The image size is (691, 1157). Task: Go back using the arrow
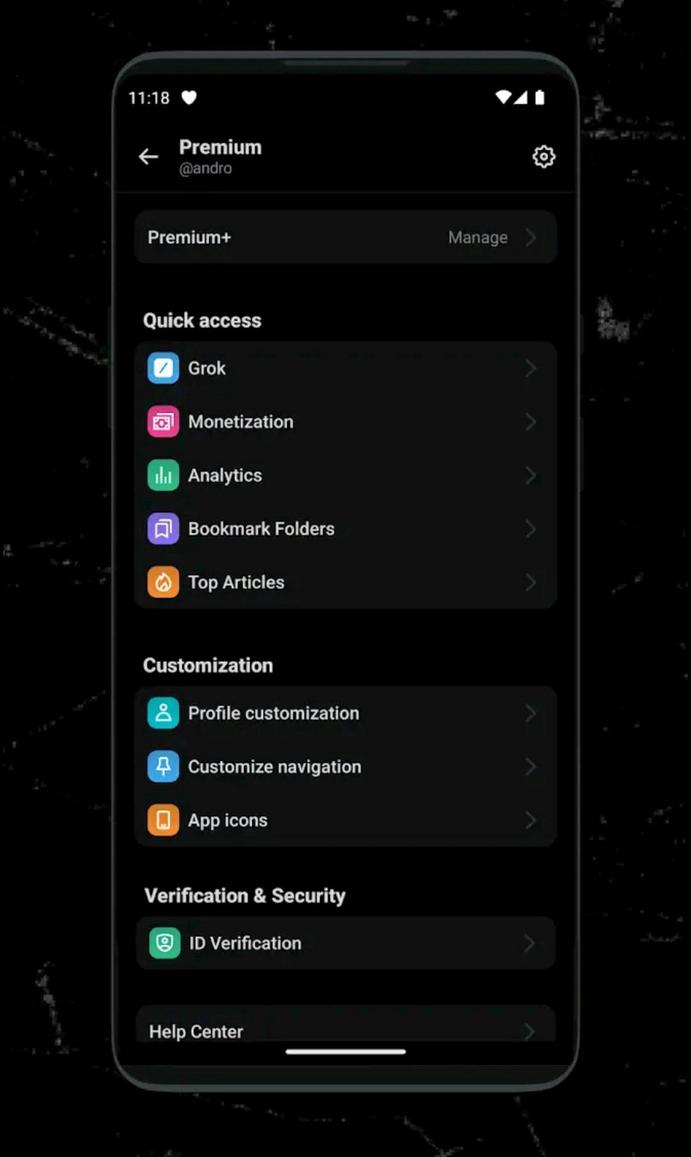148,156
